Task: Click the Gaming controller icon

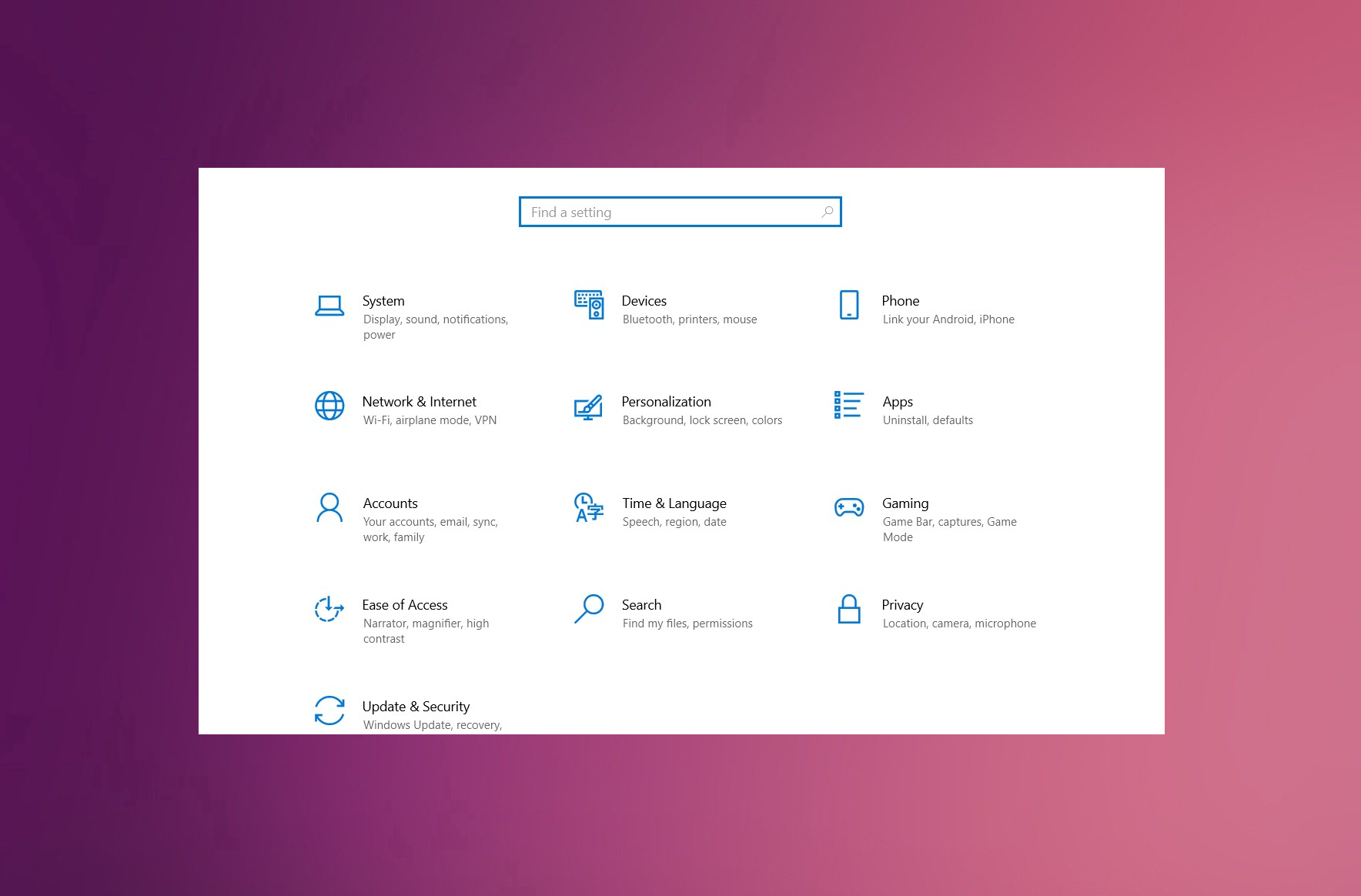Action: tap(849, 507)
